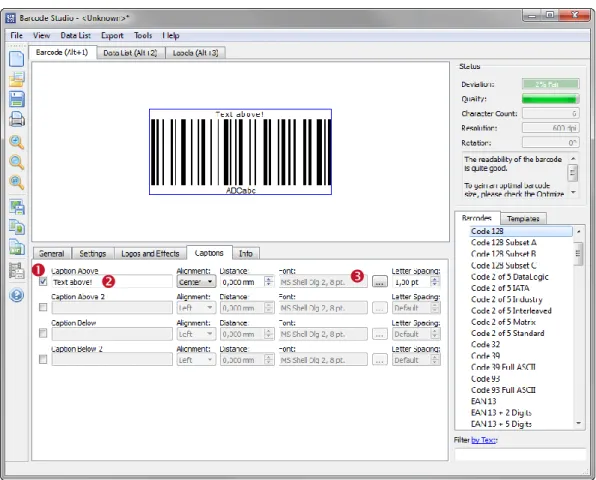Viewport: 596px width, 480px height.
Task: Click the Filter by Text link
Action: 484,440
